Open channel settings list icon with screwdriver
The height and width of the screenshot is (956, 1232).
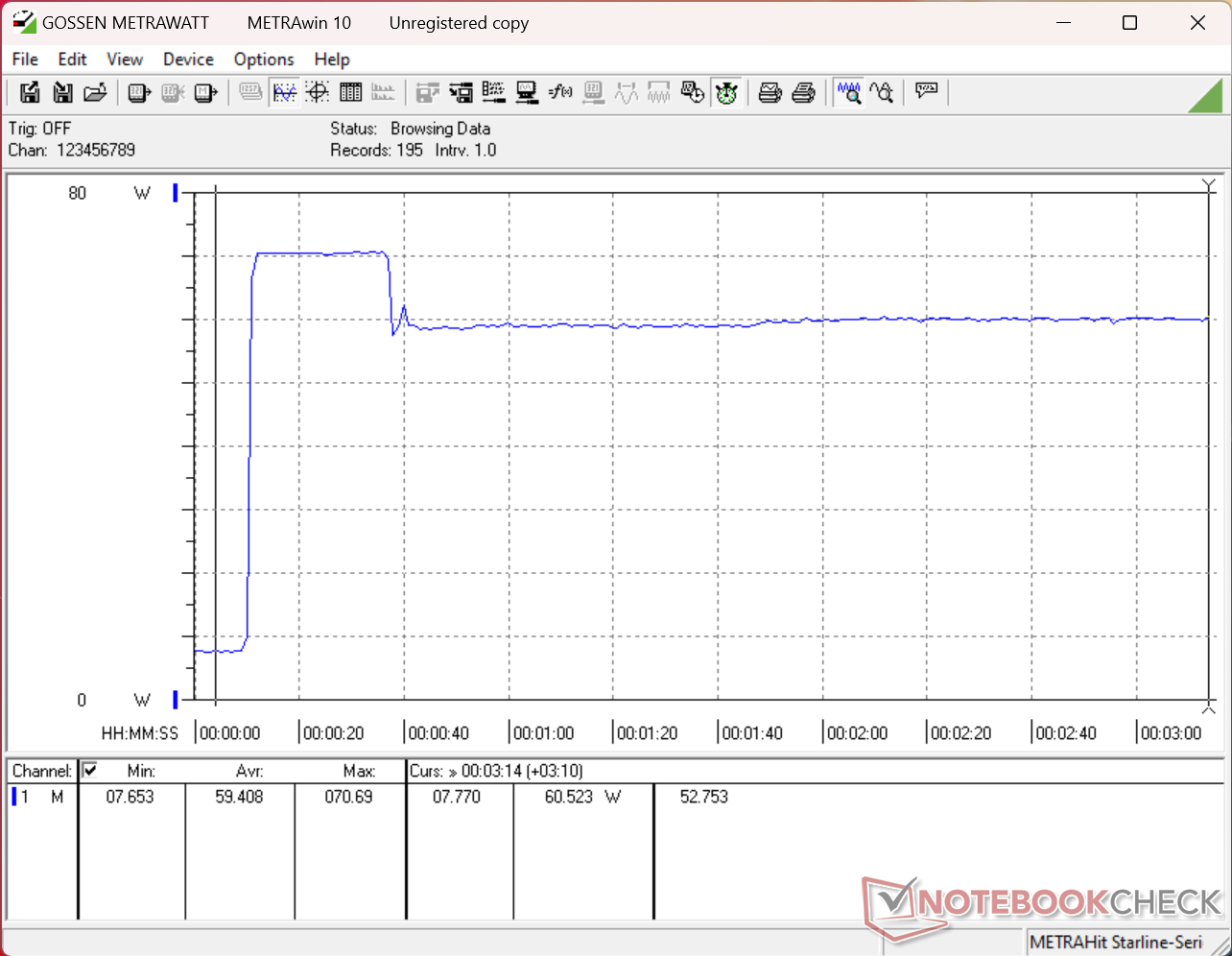point(494,93)
